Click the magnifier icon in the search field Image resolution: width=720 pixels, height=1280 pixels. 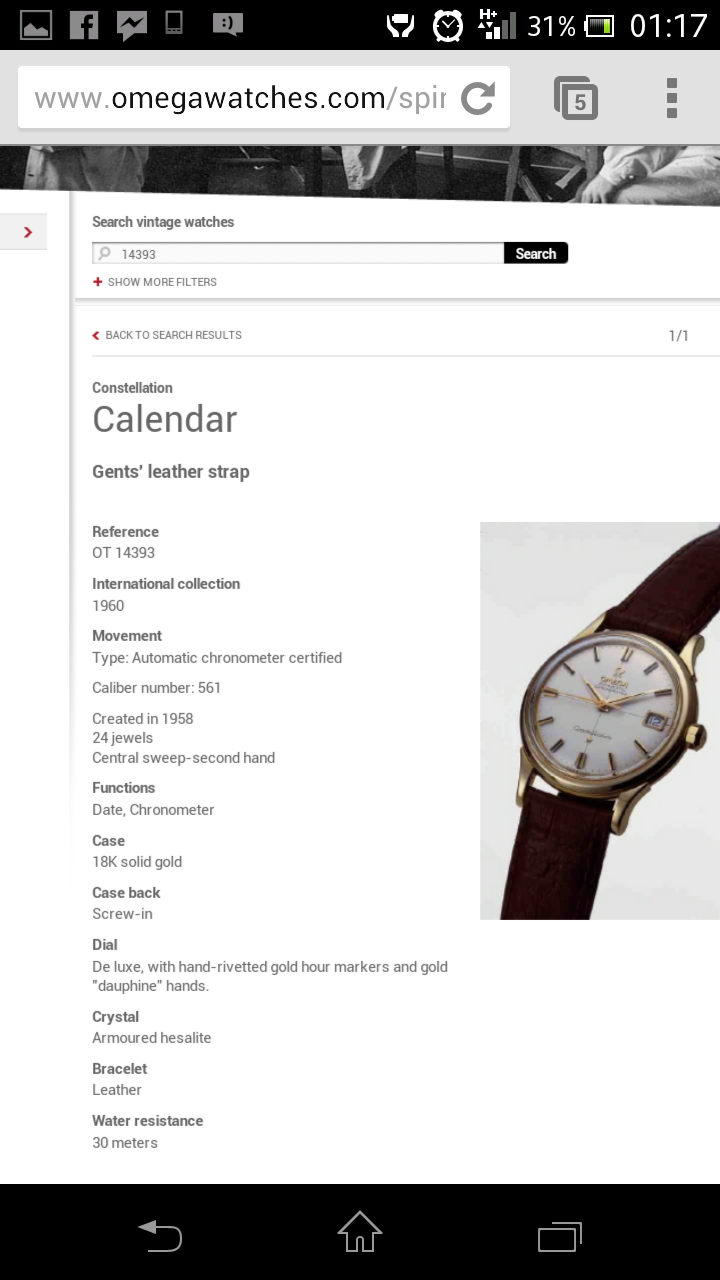pos(105,254)
